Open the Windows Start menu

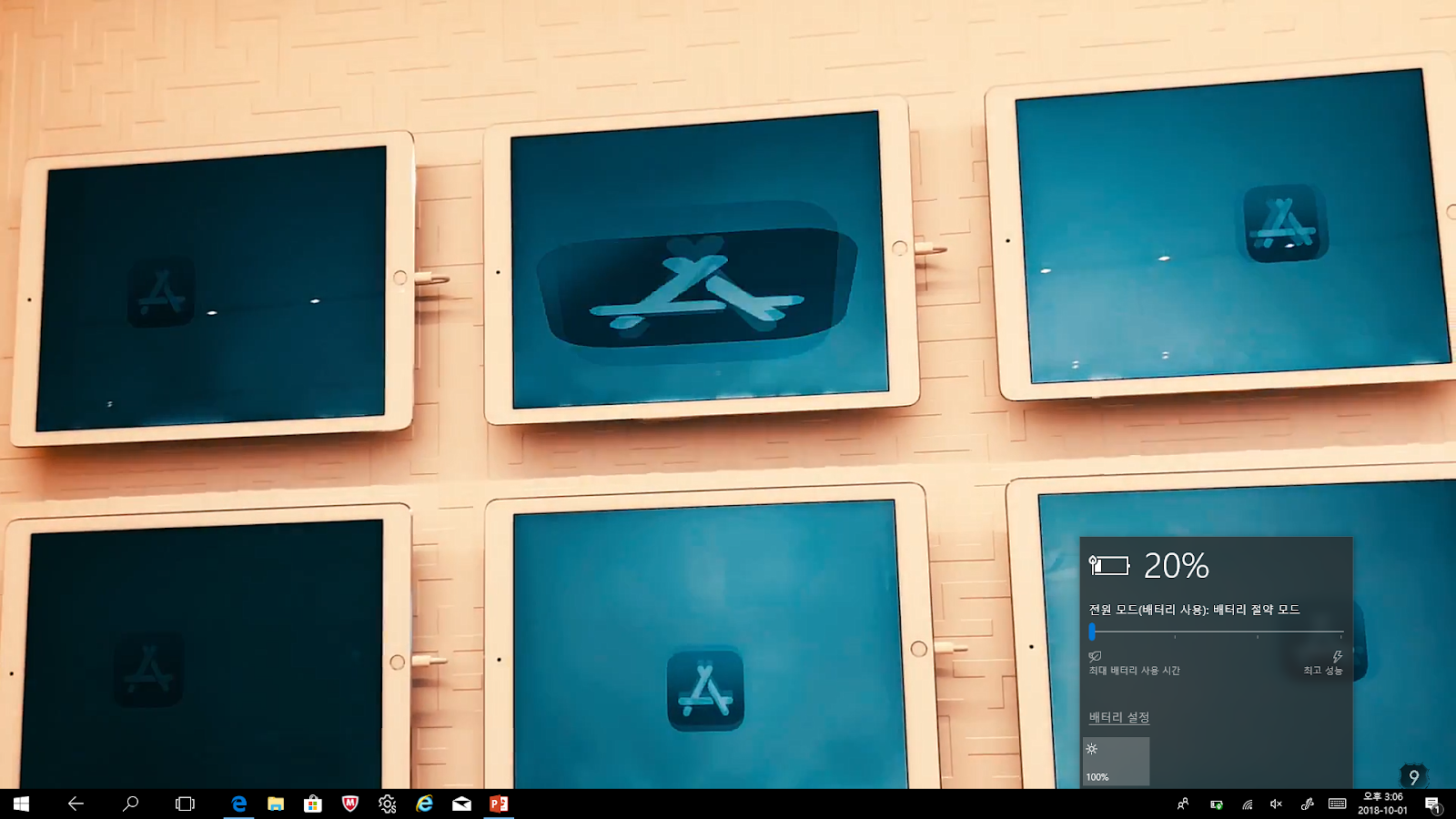(21, 804)
